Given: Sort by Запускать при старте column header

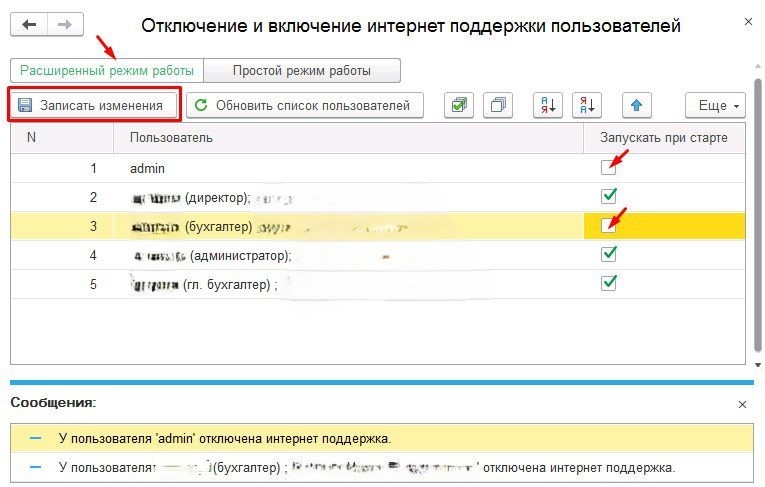Looking at the screenshot, I should click(x=664, y=138).
